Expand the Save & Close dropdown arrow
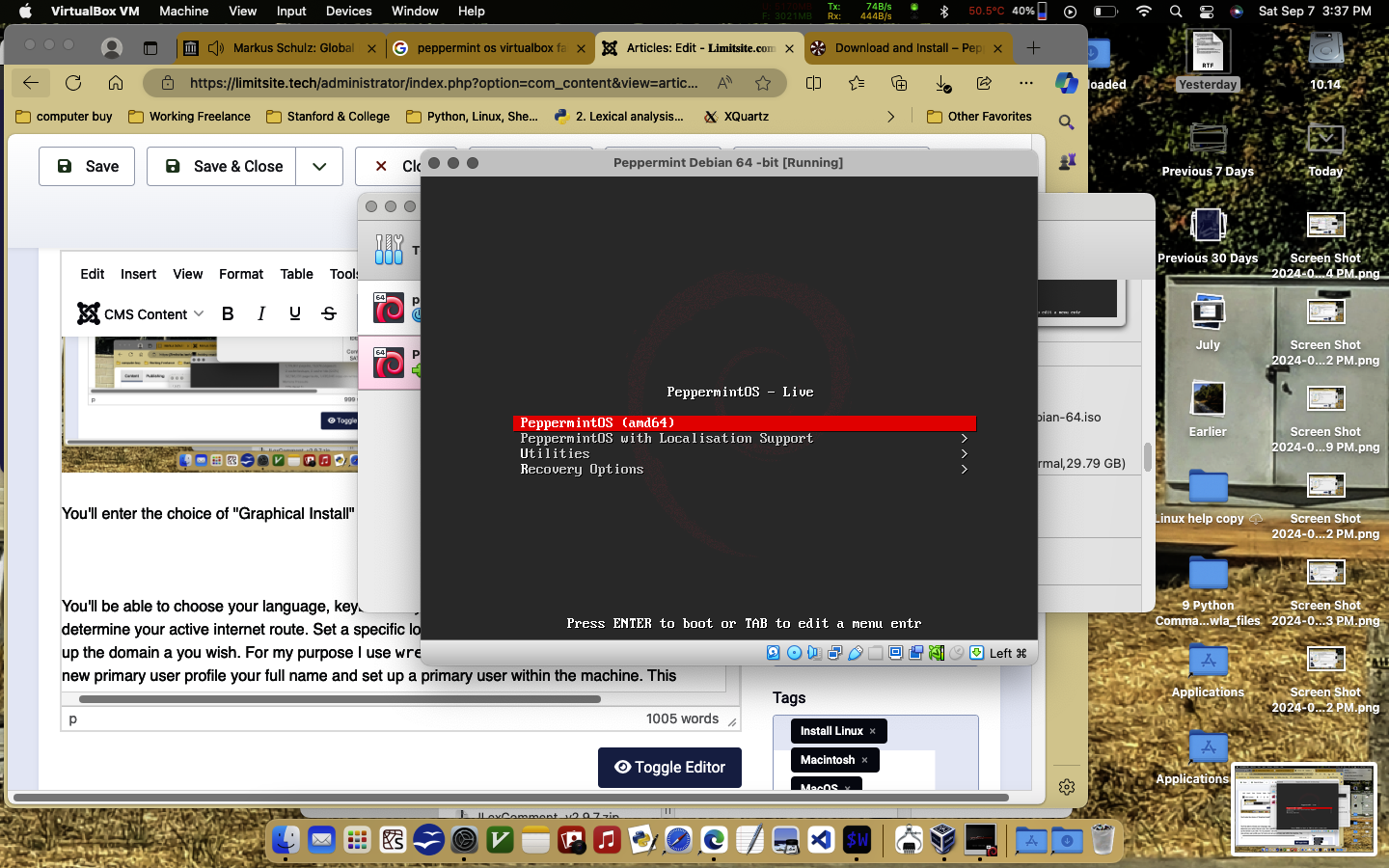Image resolution: width=1389 pixels, height=868 pixels. 319,167
